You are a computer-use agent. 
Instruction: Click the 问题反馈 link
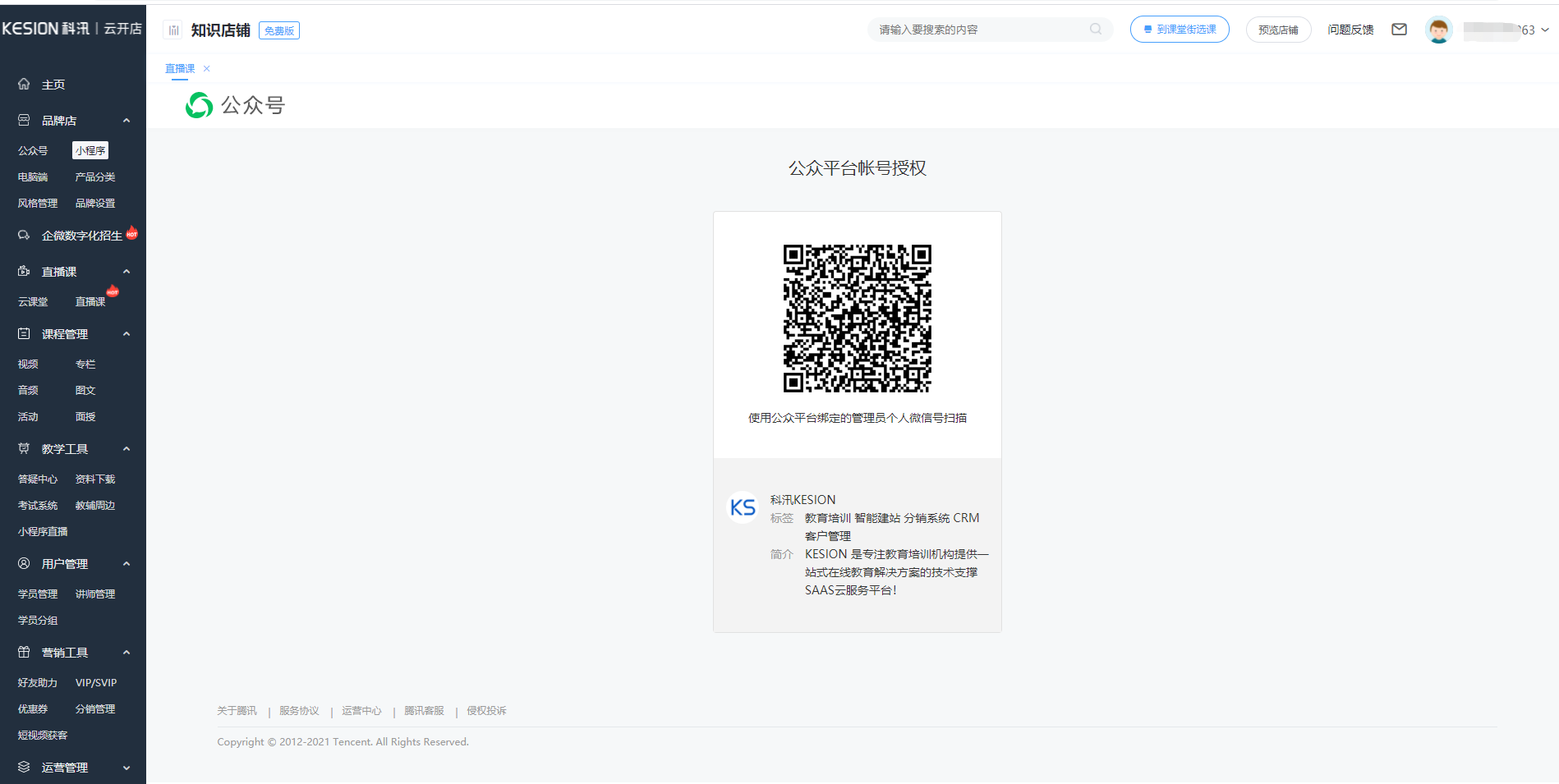[x=1350, y=30]
